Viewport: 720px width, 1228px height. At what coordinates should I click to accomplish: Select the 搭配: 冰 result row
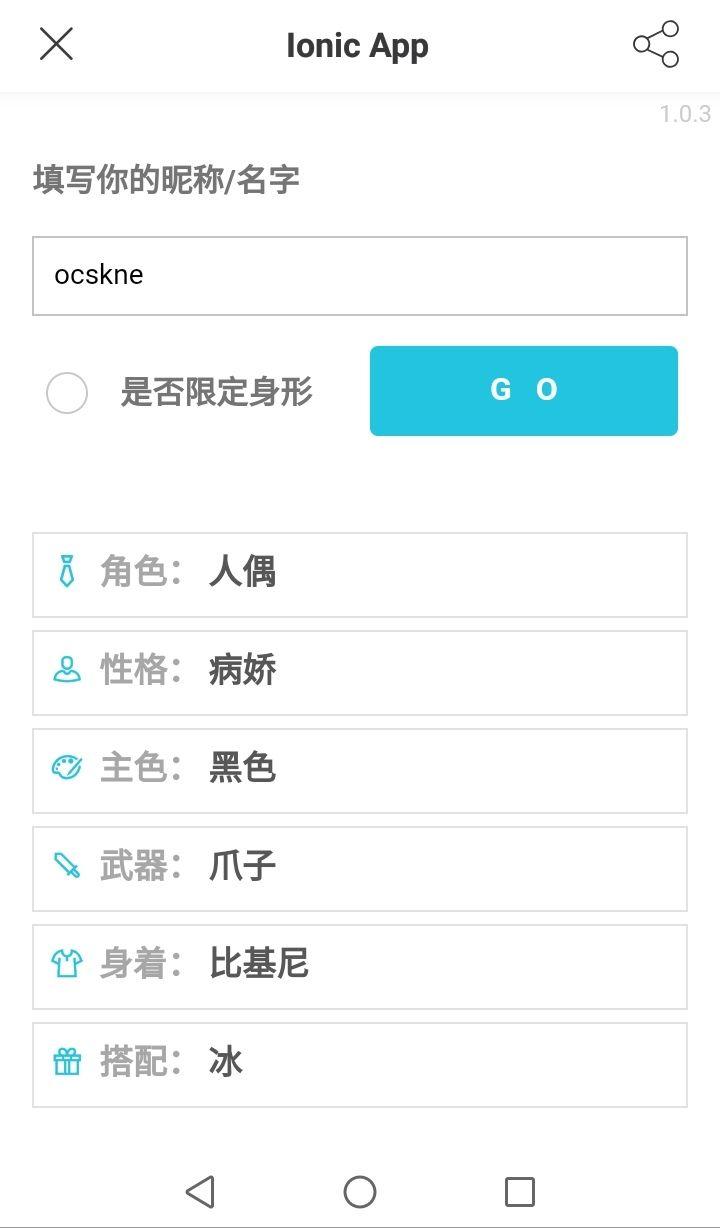(360, 1065)
